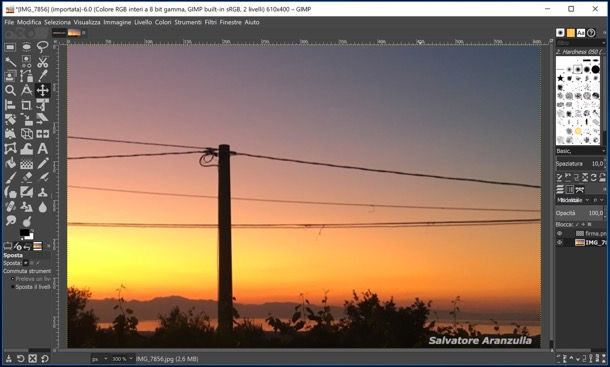The width and height of the screenshot is (610, 367).
Task: Select the Heal bandage tool
Action: 10,206
